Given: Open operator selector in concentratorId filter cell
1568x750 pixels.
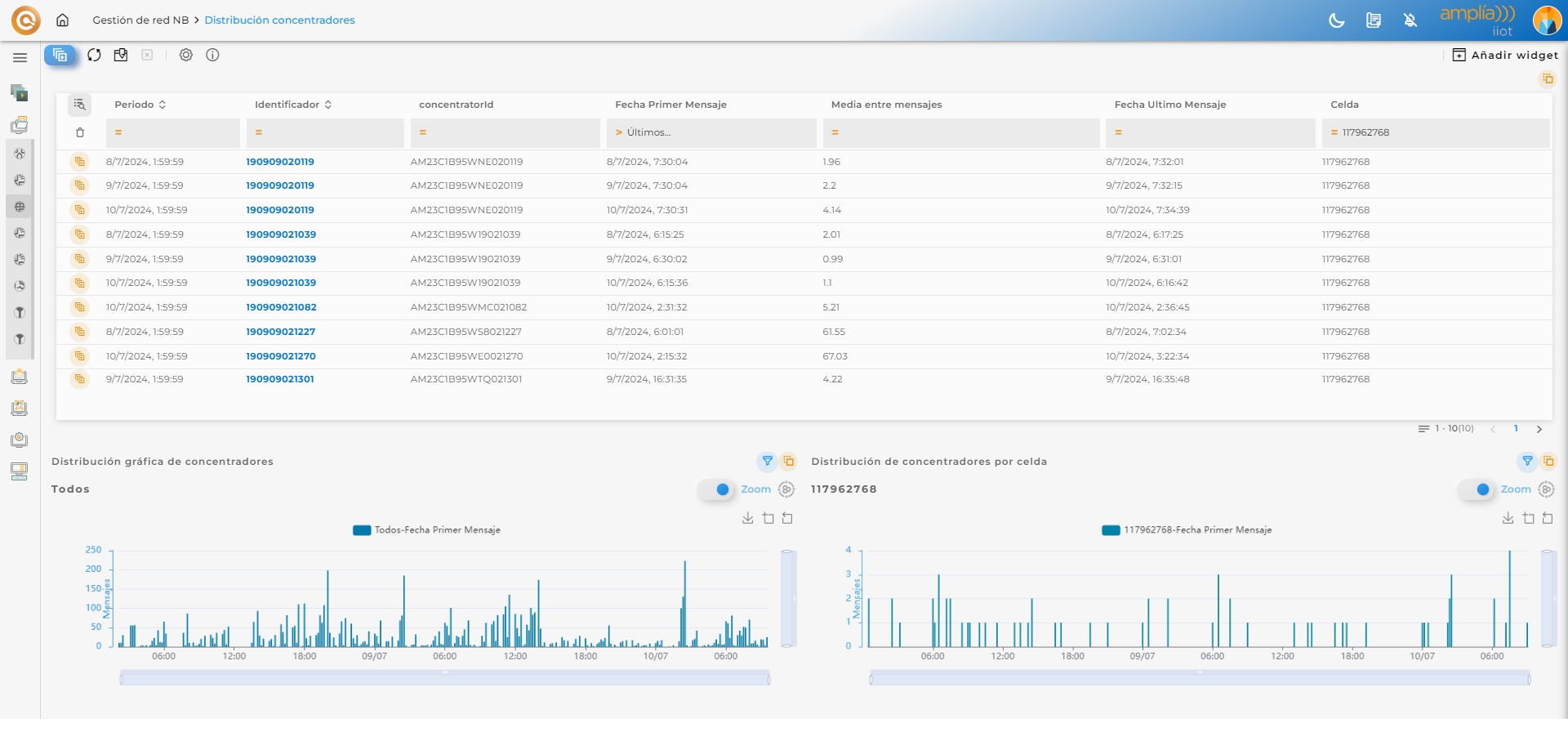Looking at the screenshot, I should click(x=422, y=132).
